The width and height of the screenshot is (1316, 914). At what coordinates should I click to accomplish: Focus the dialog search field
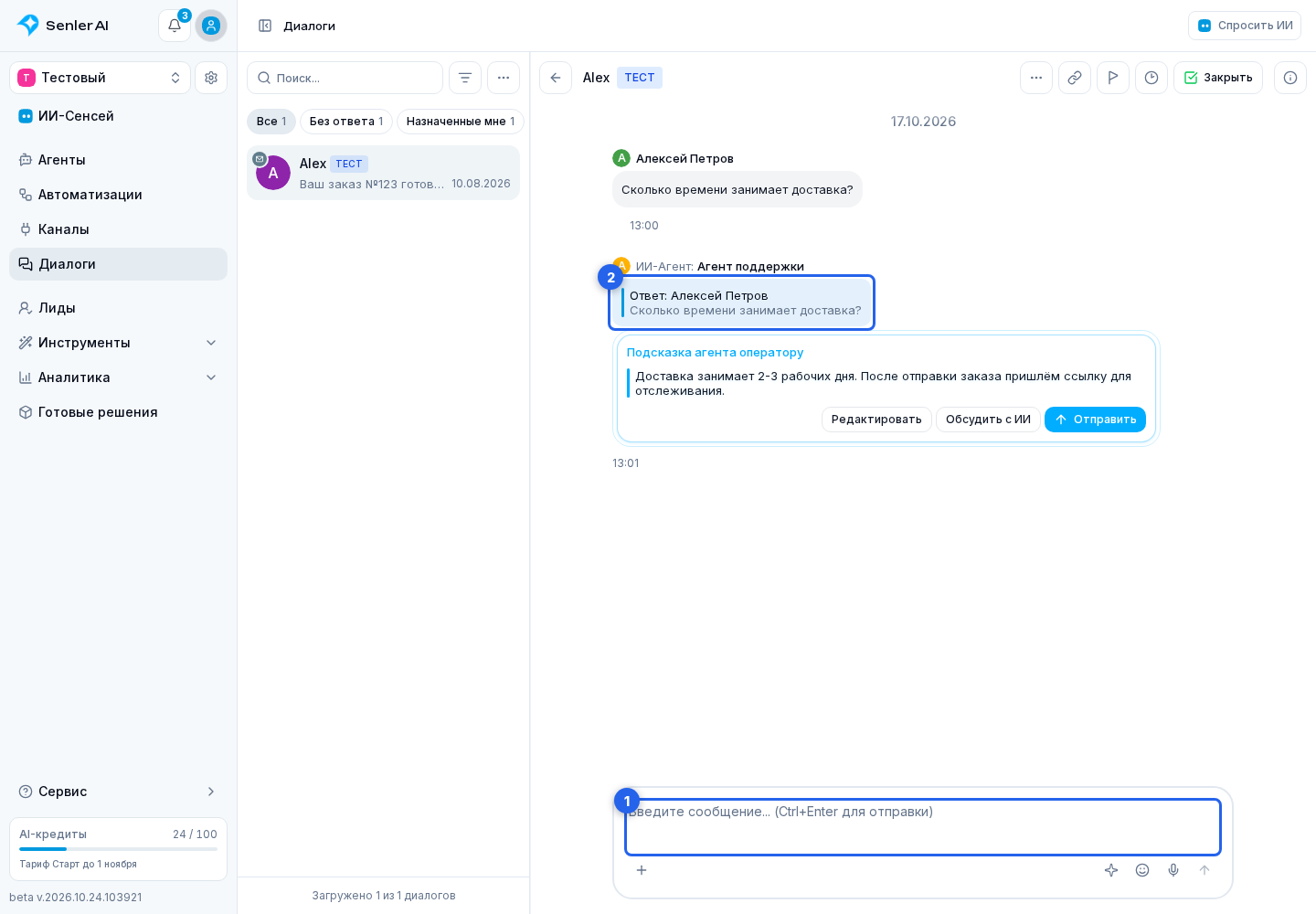pos(345,78)
